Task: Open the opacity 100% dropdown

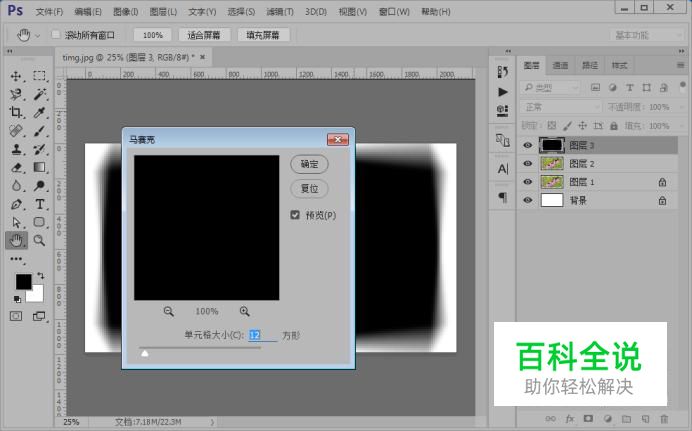Action: pos(681,107)
